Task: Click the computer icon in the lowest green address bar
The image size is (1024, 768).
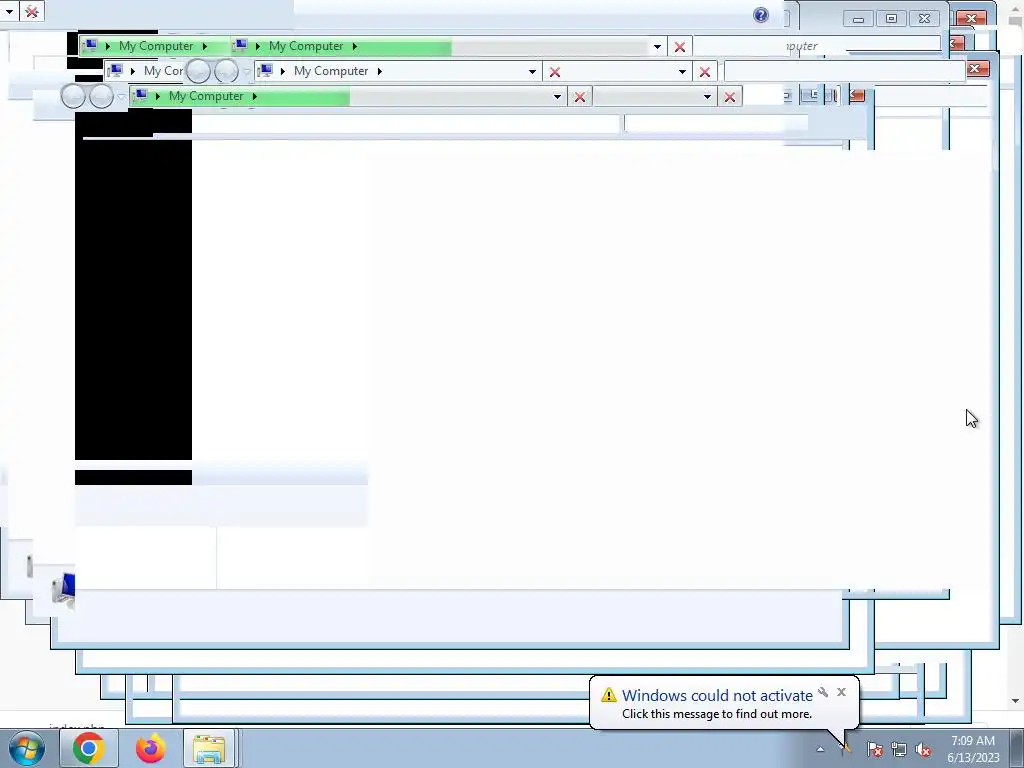Action: pyautogui.click(x=140, y=95)
